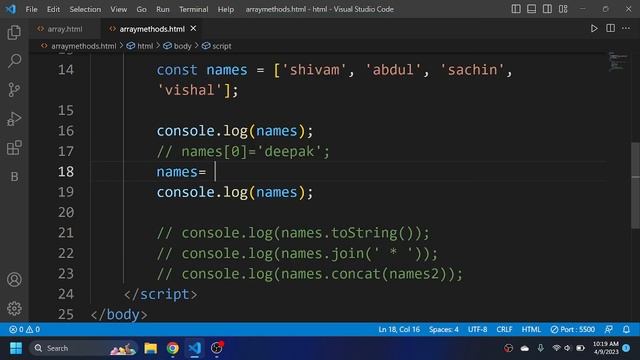Click the taskbar Search box
The width and height of the screenshot is (640, 360).
click(84, 348)
